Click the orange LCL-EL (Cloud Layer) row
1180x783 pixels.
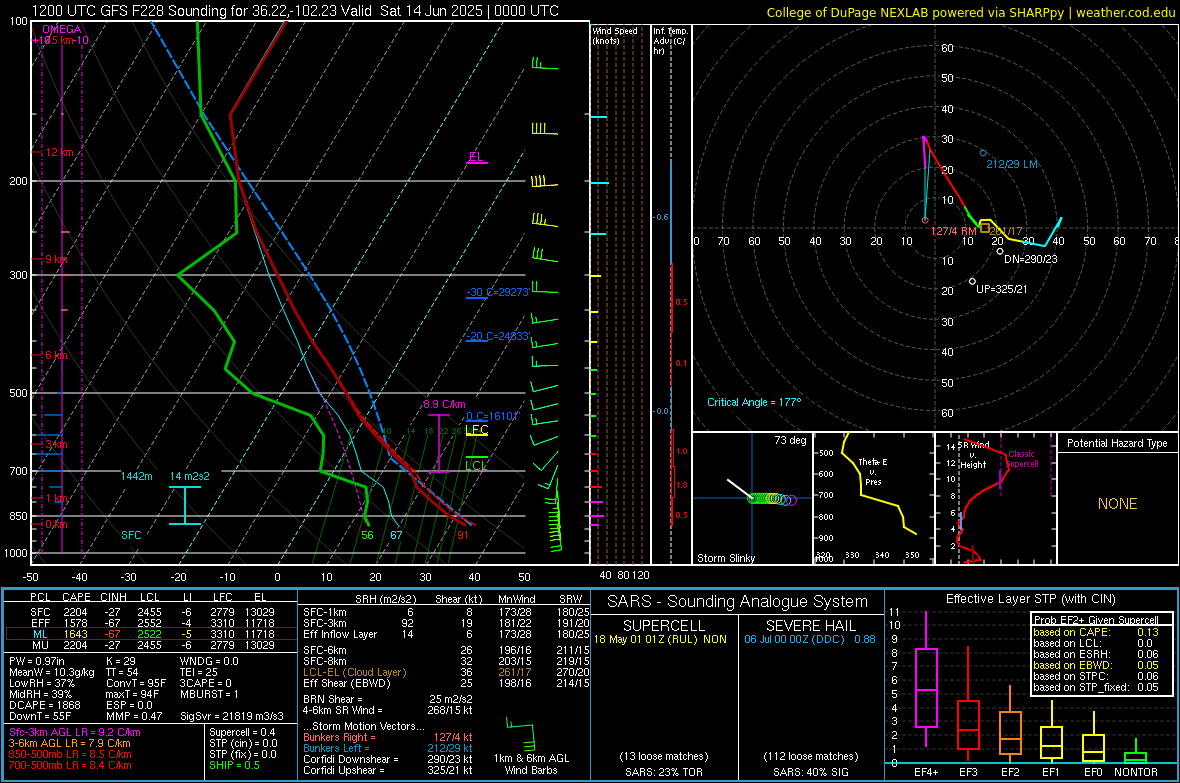coord(446,672)
